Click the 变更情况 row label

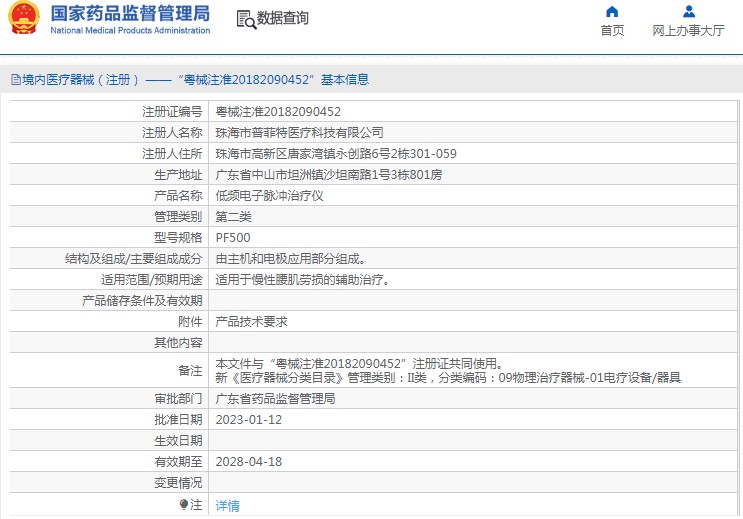point(178,483)
